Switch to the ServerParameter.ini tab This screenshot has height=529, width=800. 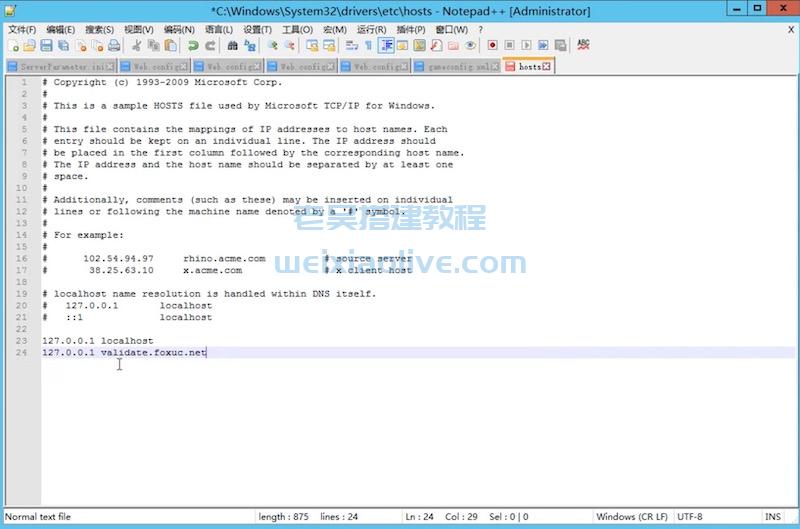pyautogui.click(x=60, y=66)
